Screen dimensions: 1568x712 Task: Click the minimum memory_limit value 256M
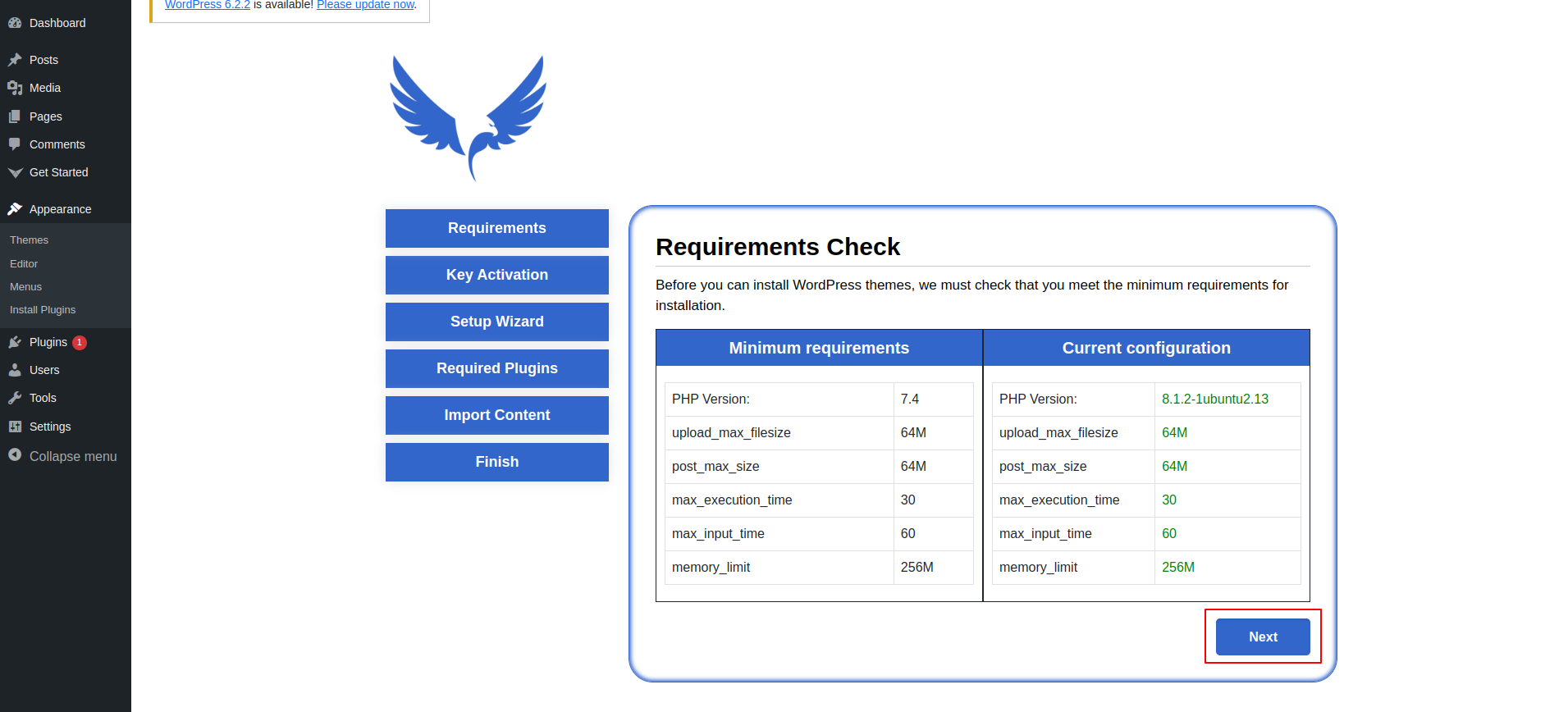pyautogui.click(x=917, y=568)
